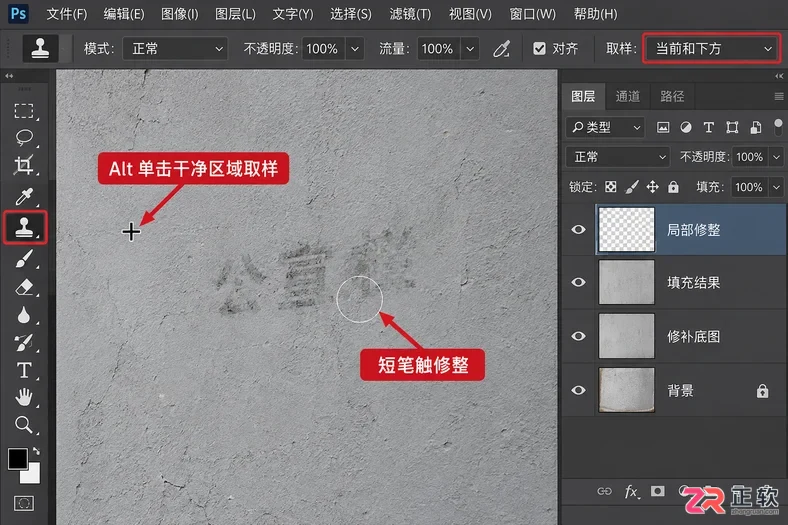This screenshot has height=525, width=788.
Task: Open the 编辑(E) menu
Action: [124, 14]
